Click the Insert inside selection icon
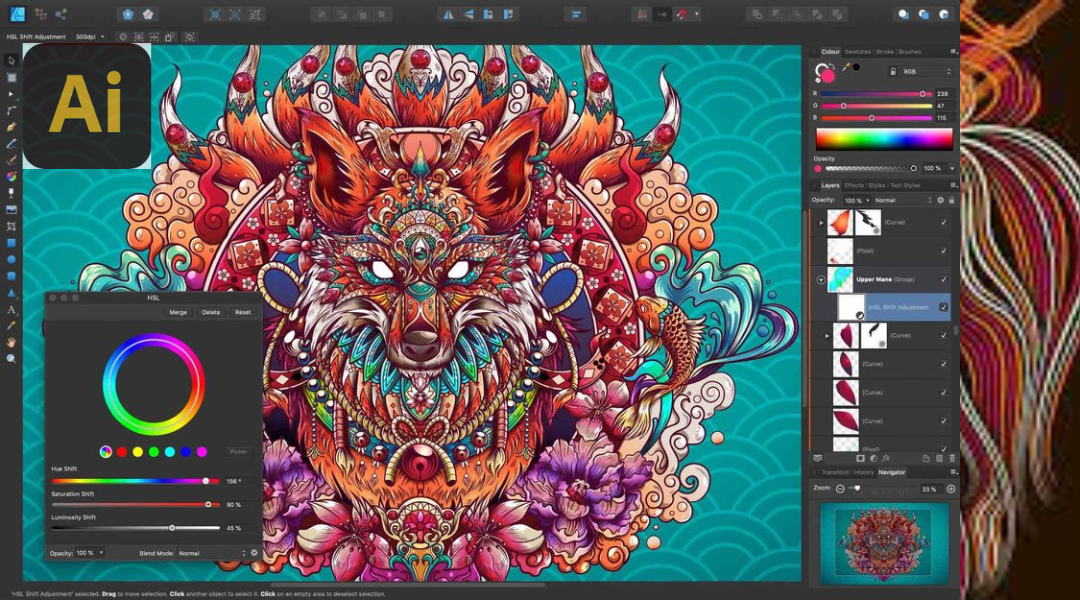1080x600 pixels. (944, 14)
